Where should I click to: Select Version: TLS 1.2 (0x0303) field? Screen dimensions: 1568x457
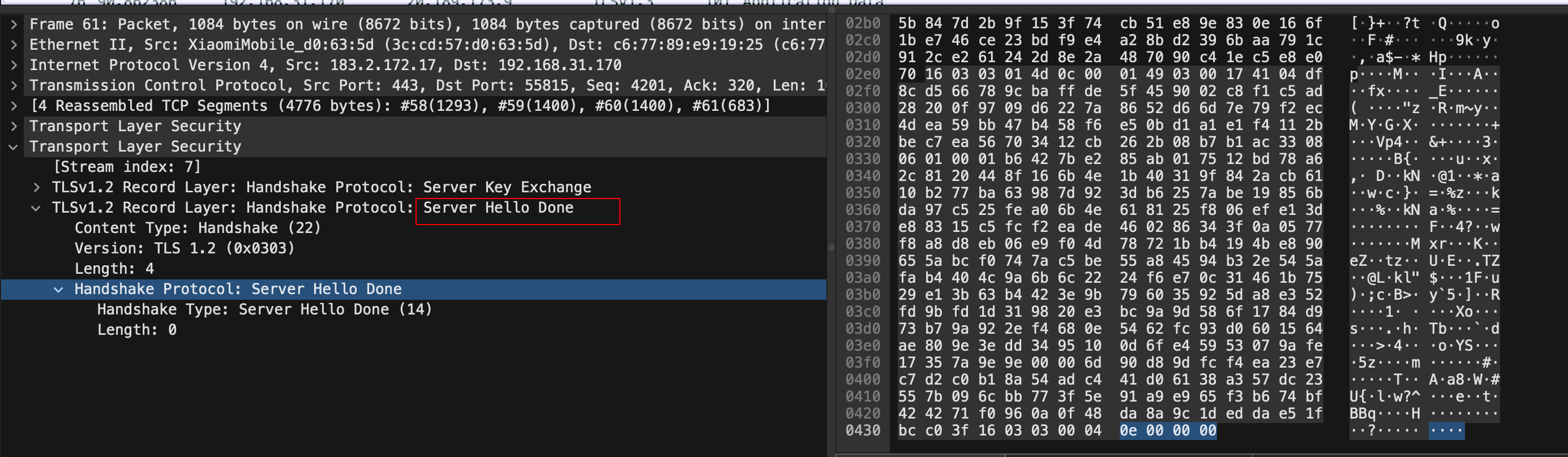click(185, 248)
